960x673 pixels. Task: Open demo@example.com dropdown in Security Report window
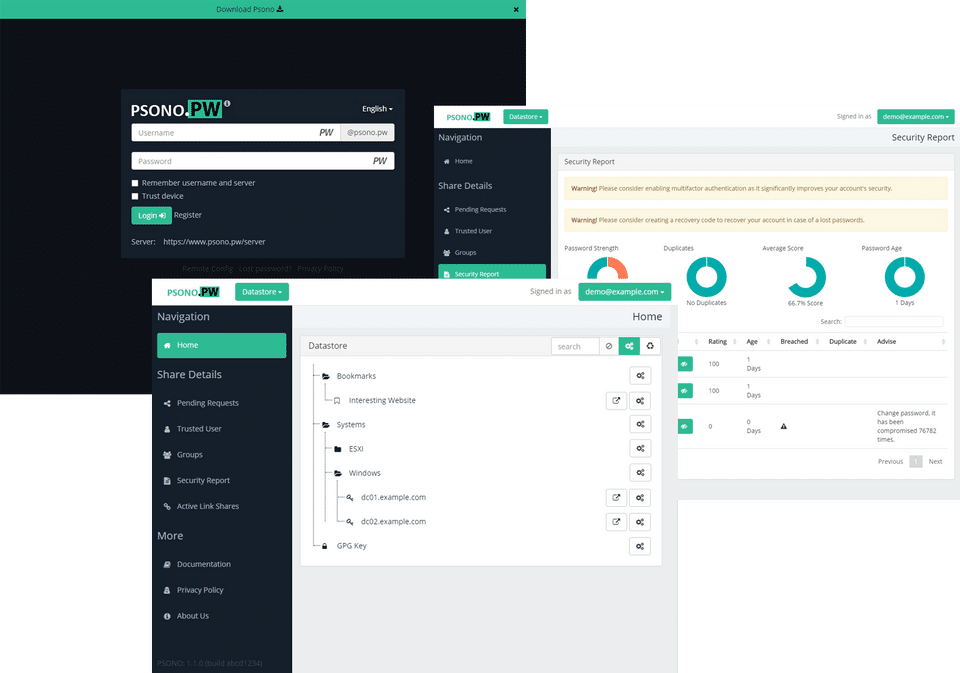[915, 116]
